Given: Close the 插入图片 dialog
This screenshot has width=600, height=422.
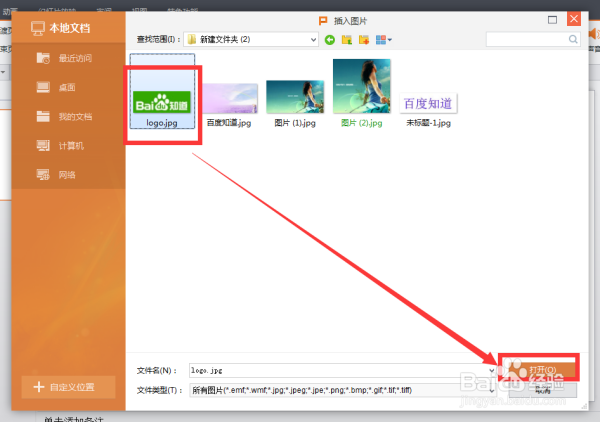Looking at the screenshot, I should (574, 19).
